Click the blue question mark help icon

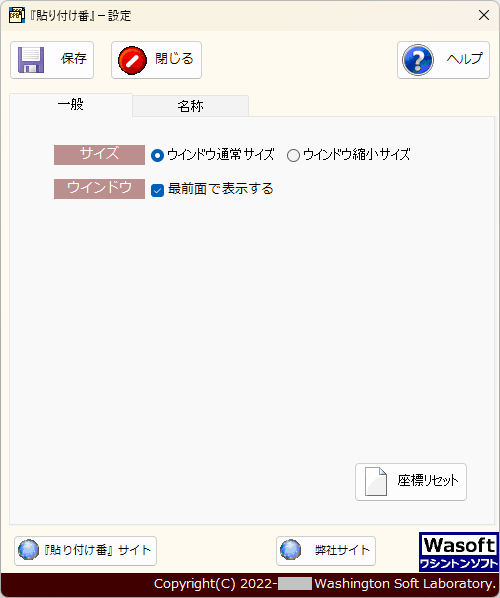pos(418,60)
